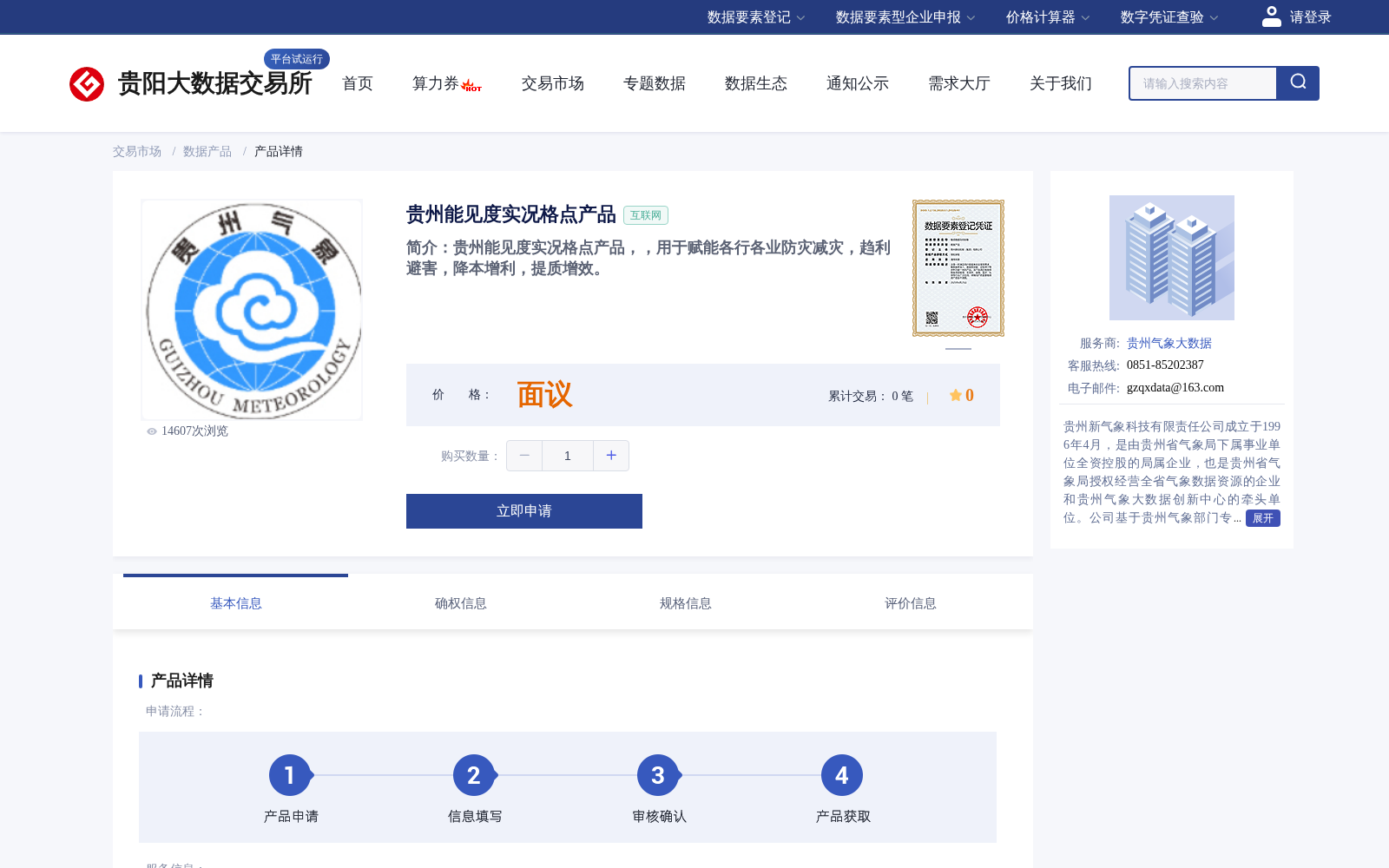Open the 数据要素登记凭证 certificate thumbnail
The image size is (1389, 868).
click(x=958, y=268)
